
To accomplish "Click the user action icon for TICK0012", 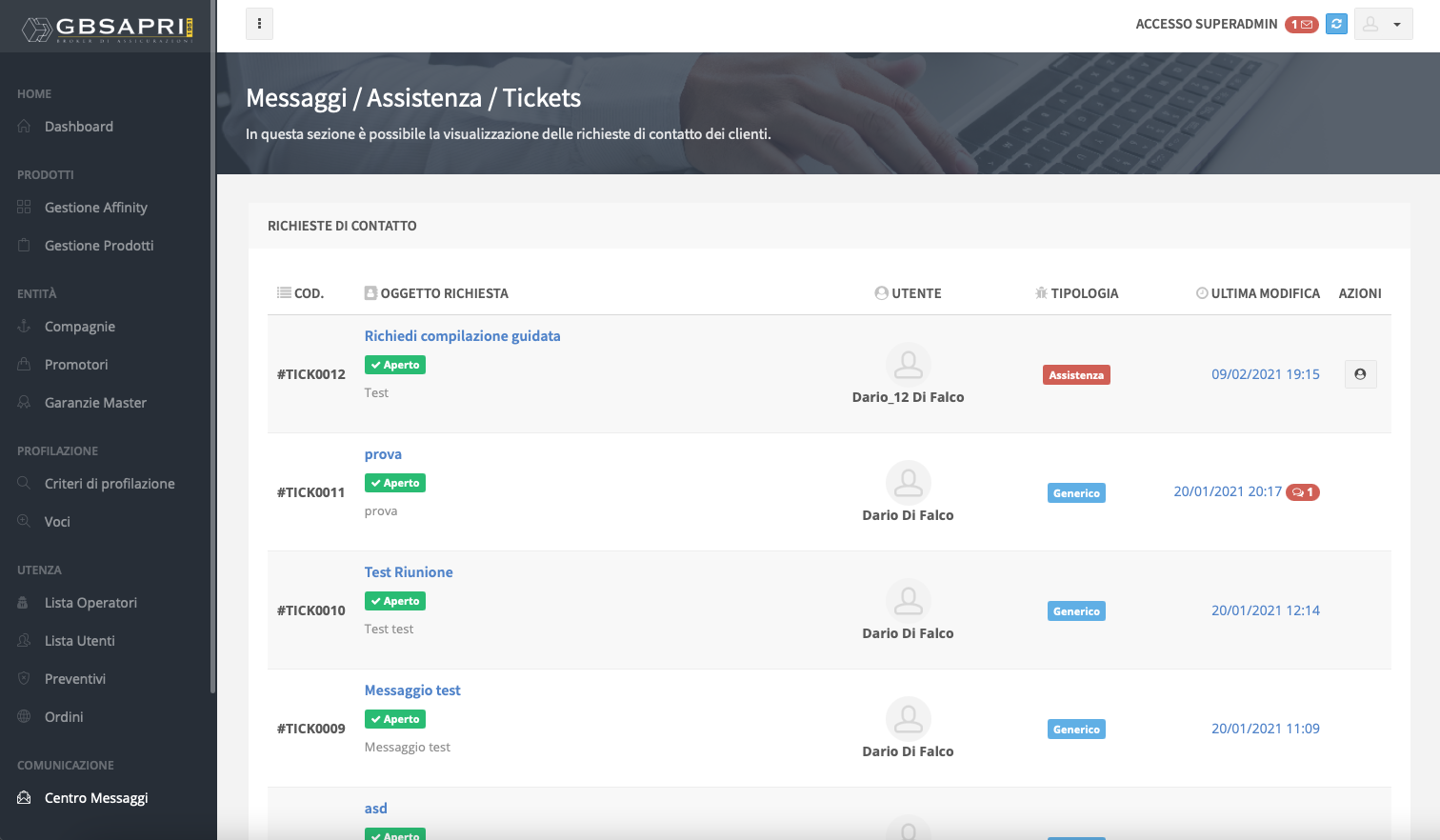I will click(1360, 374).
